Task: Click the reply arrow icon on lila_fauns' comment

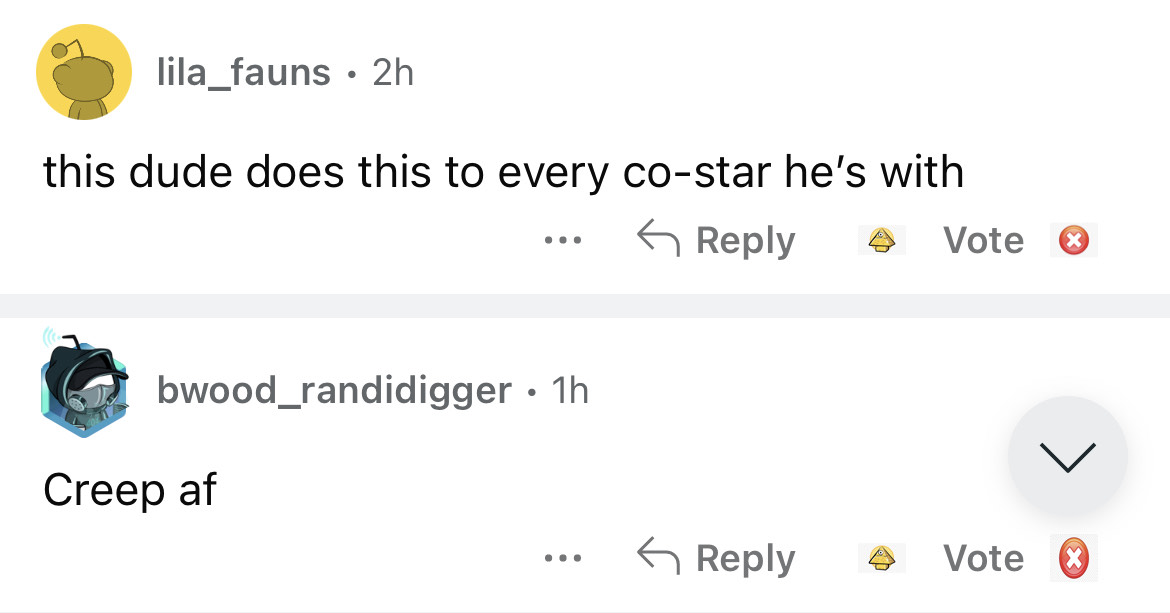Action: pos(657,239)
